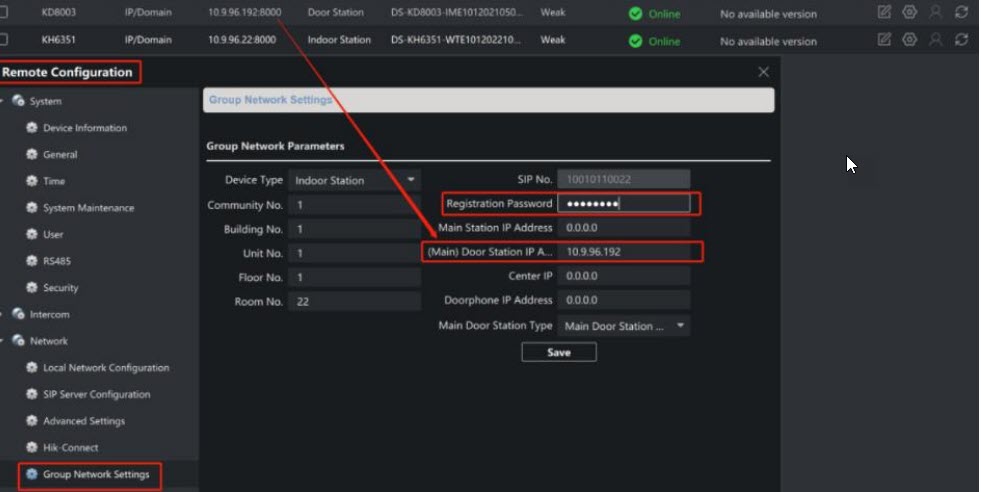The image size is (981, 492).
Task: Select the KH6351 device row checkbox
Action: coord(3,40)
